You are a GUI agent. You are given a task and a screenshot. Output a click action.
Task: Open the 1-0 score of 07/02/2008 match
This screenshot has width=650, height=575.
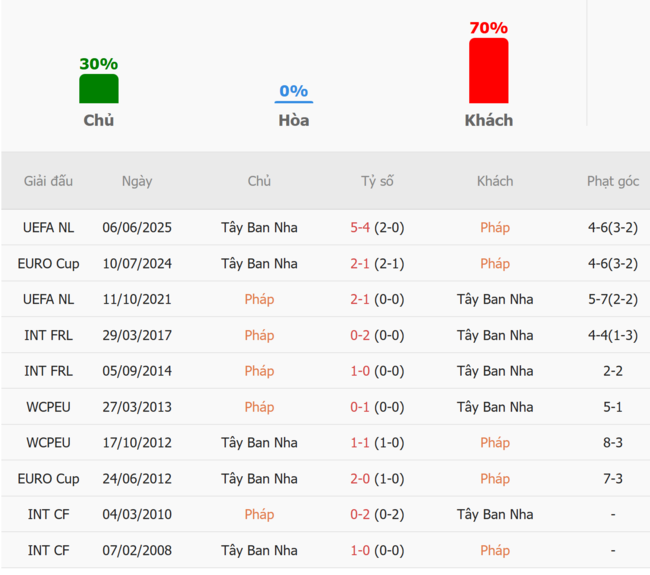tap(360, 551)
